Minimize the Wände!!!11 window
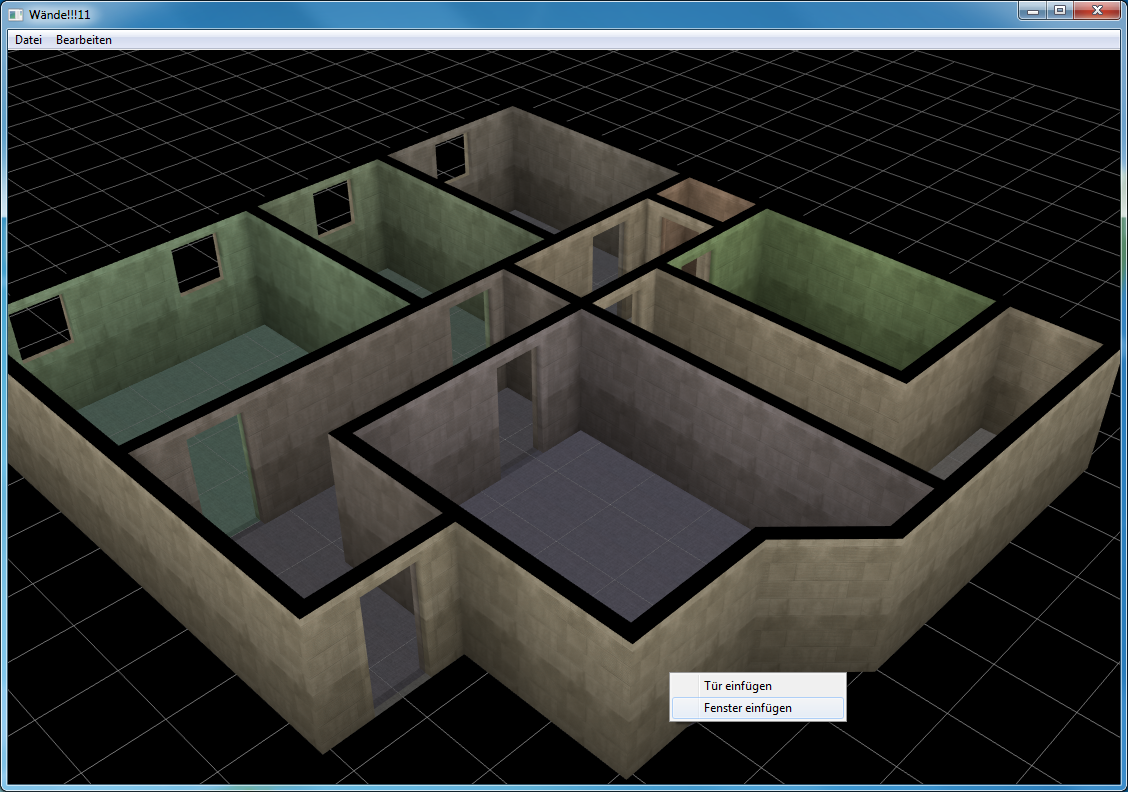 [x=1035, y=10]
